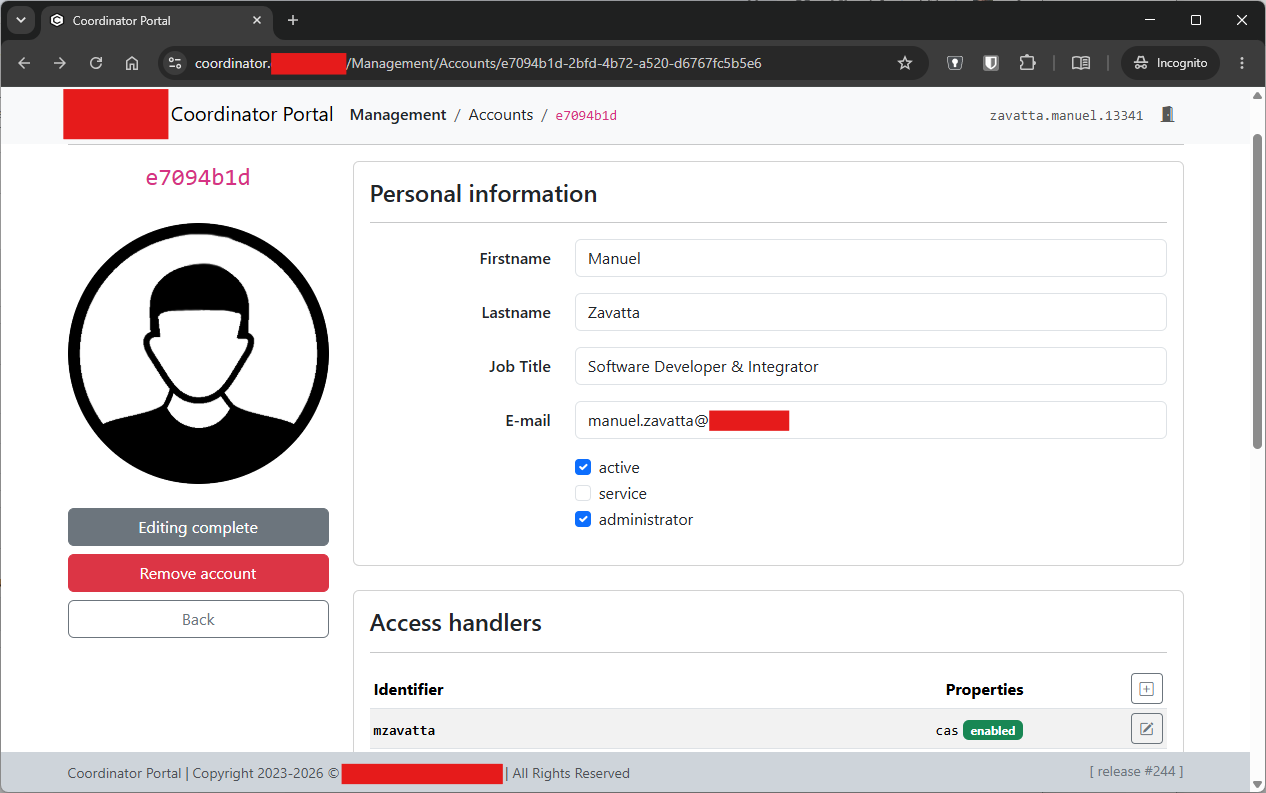Click the Personal information heading

click(x=483, y=194)
